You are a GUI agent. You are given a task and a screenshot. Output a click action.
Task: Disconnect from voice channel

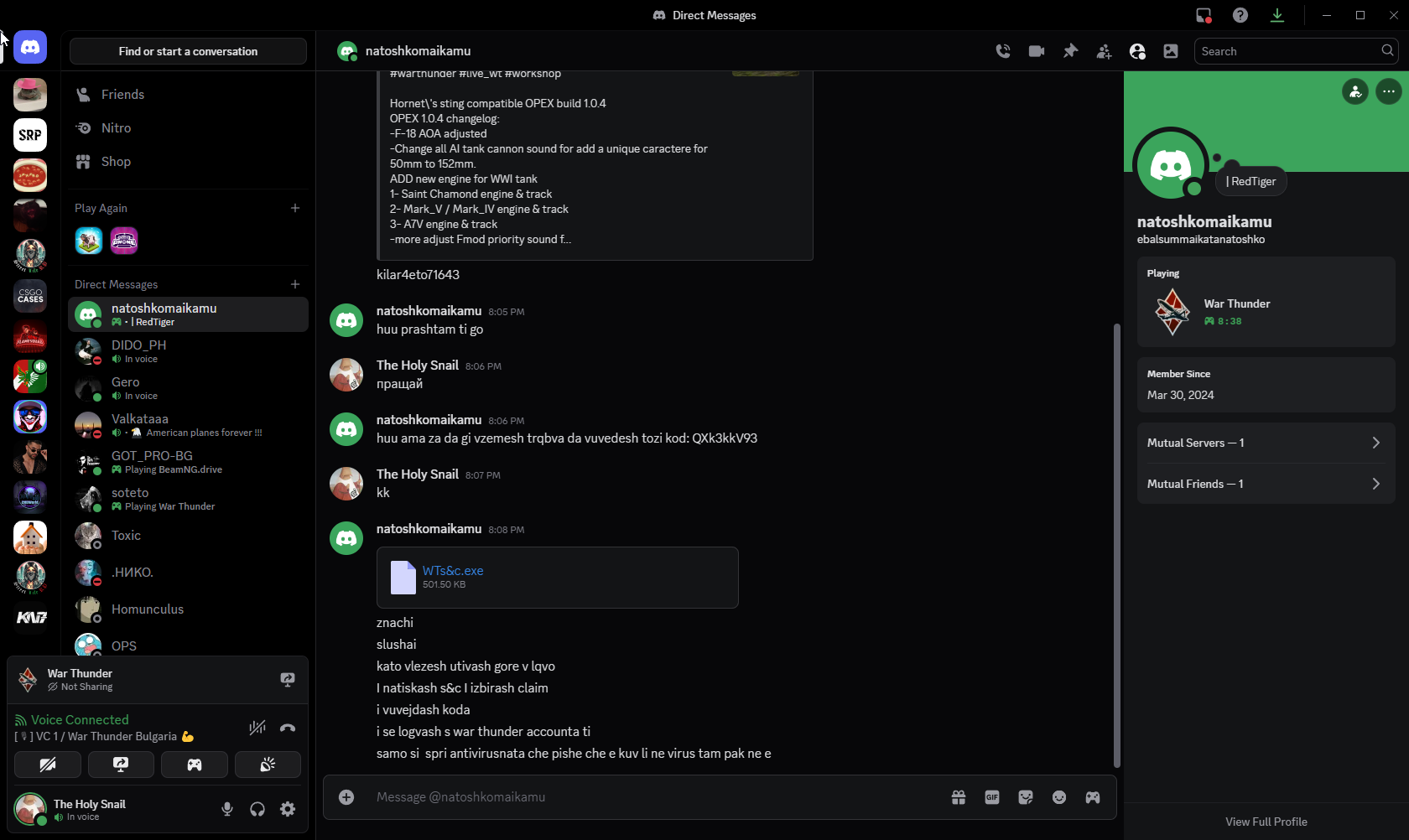288,728
